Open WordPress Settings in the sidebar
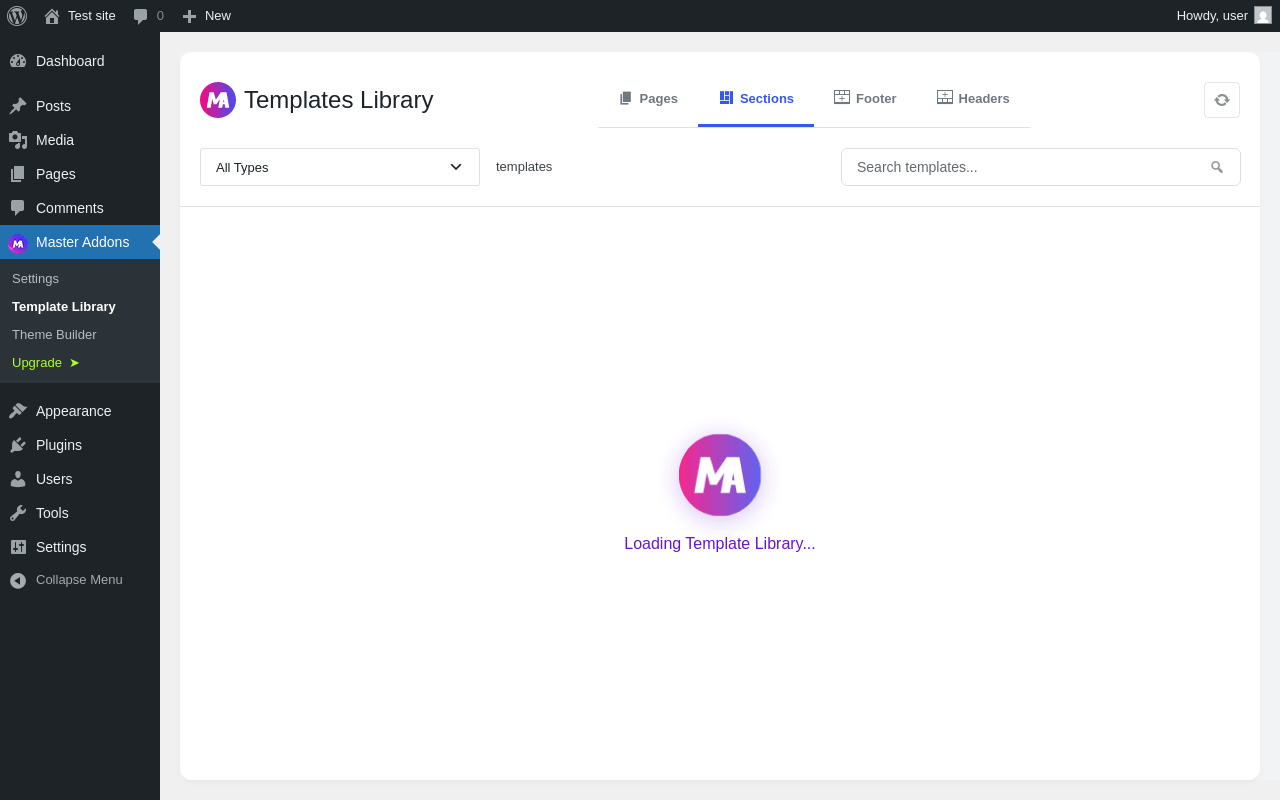Viewport: 1280px width, 800px height. [80, 547]
